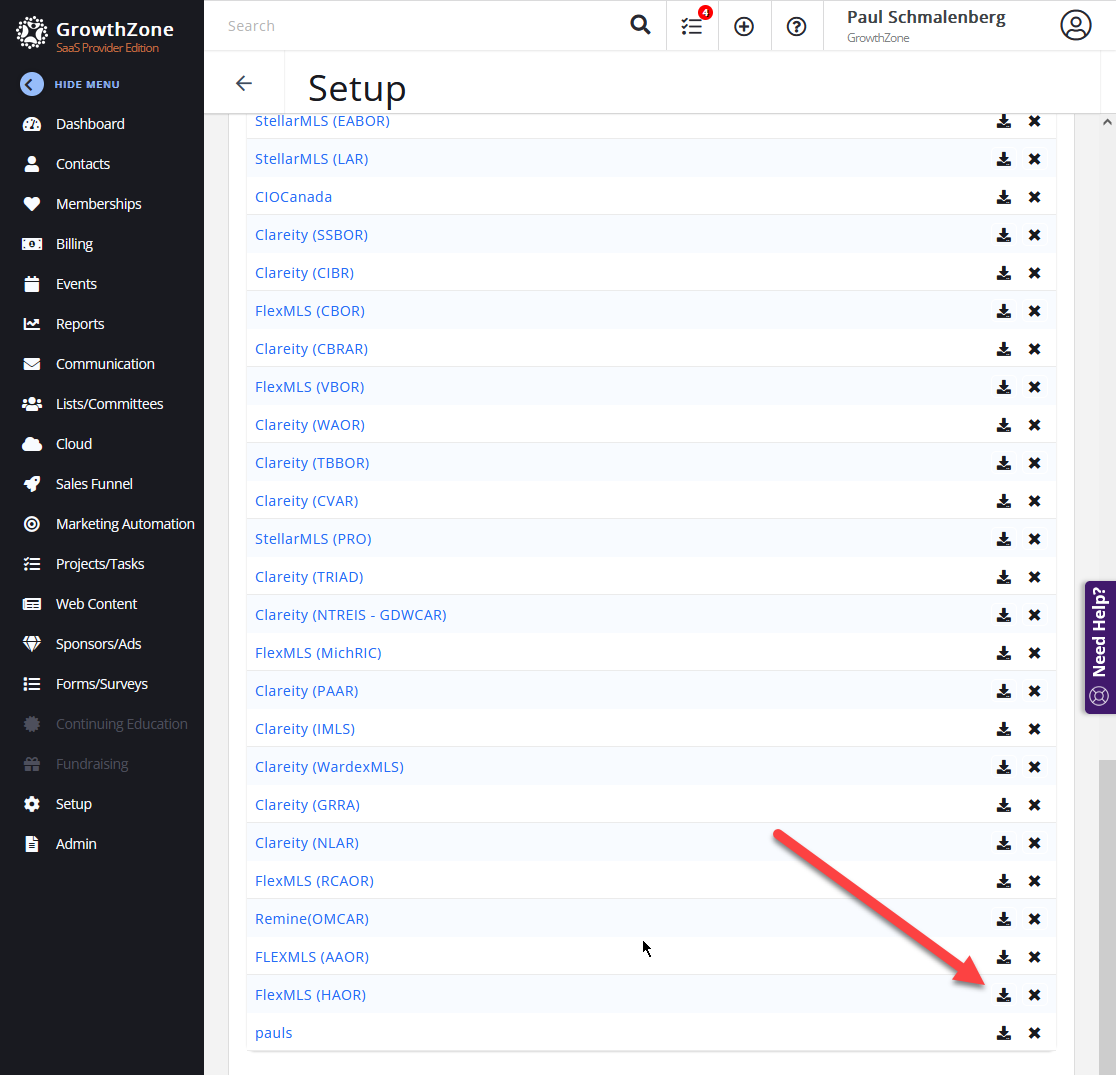Viewport: 1116px width, 1075px height.
Task: Click the search magnifier icon
Action: pyautogui.click(x=640, y=26)
